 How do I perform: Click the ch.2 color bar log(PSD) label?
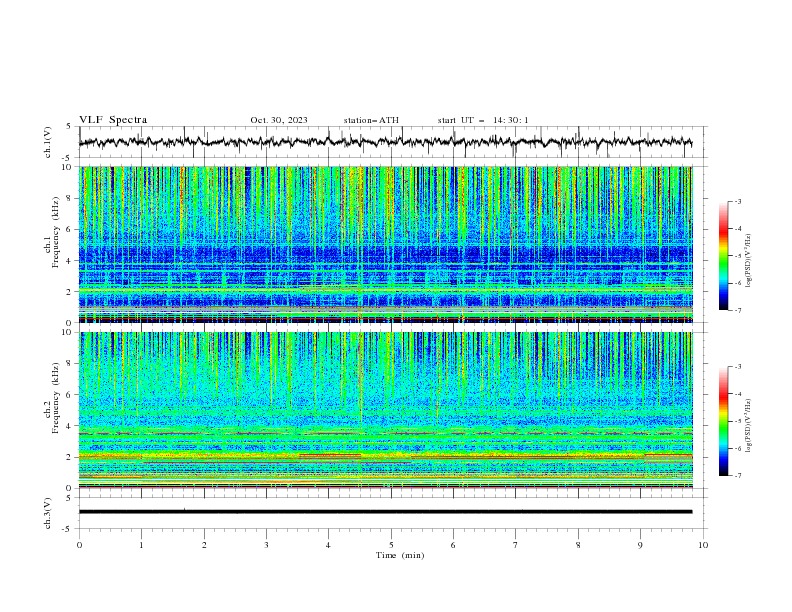click(748, 425)
